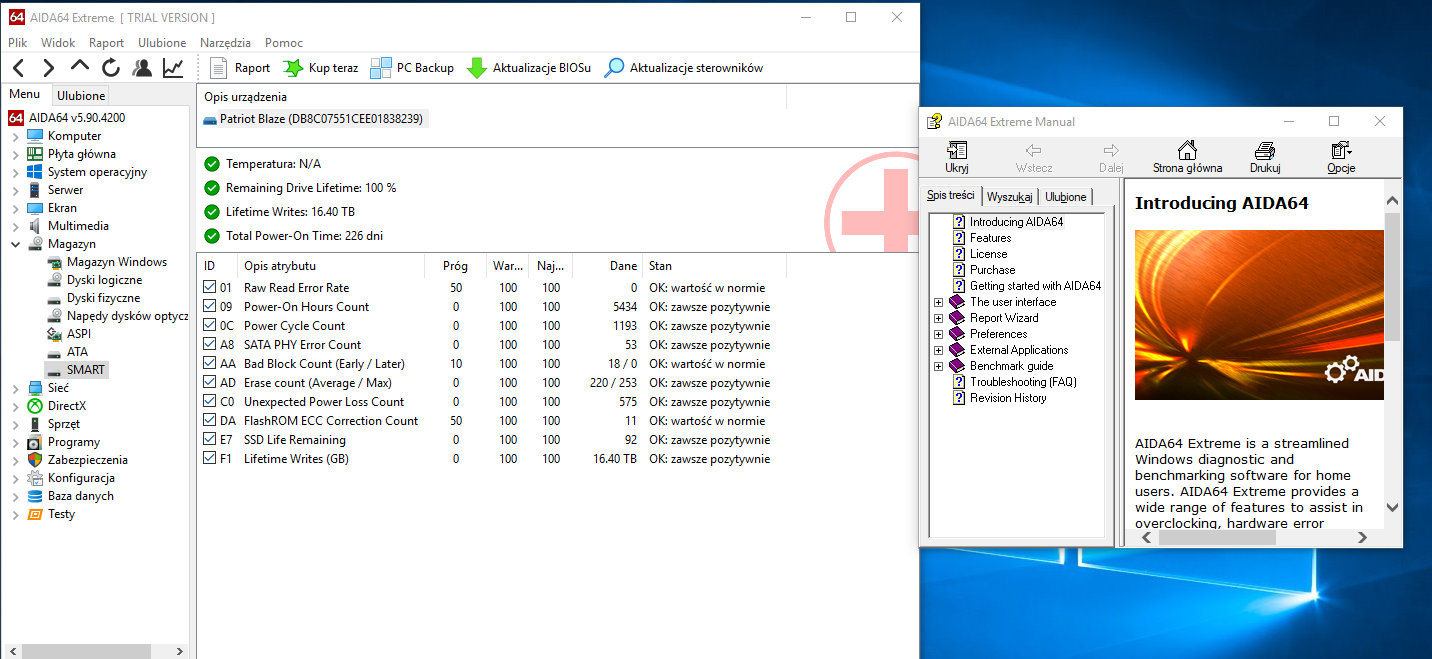Viewport: 1432px width, 659px height.
Task: Click the Stan column header
Action: tap(714, 266)
